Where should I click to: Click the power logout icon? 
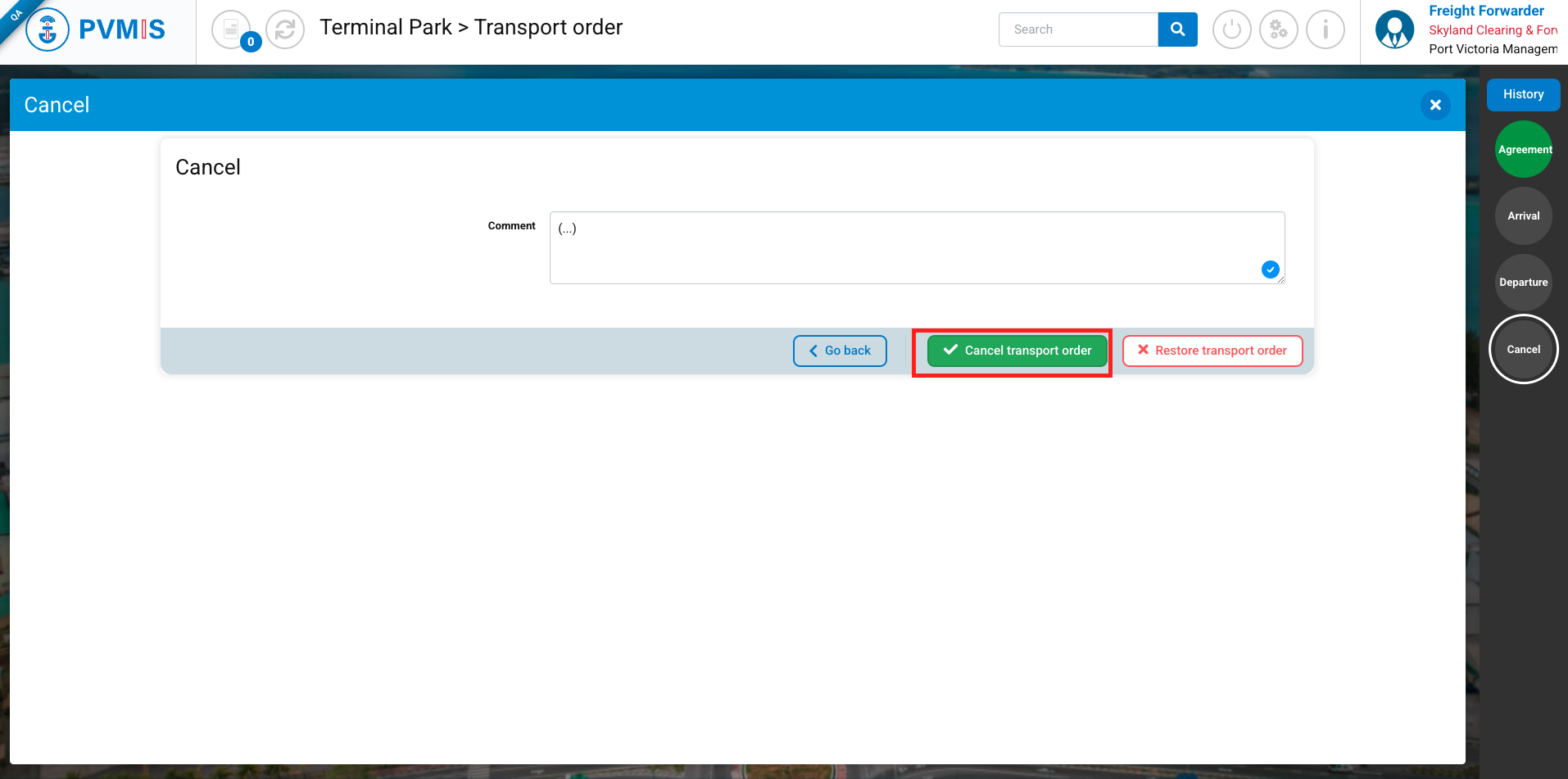click(x=1231, y=30)
